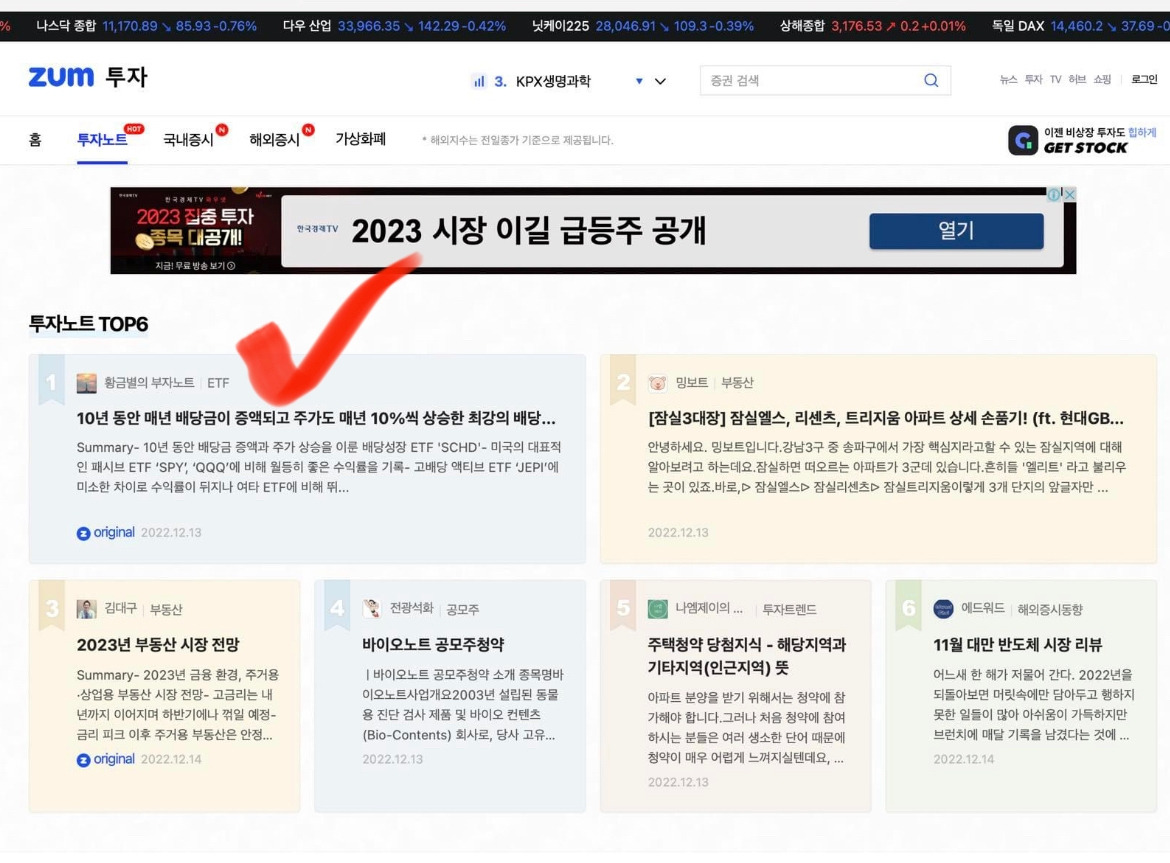The height and width of the screenshot is (863, 1170).
Task: Click the zum 투자 logo
Action: pyautogui.click(x=88, y=77)
